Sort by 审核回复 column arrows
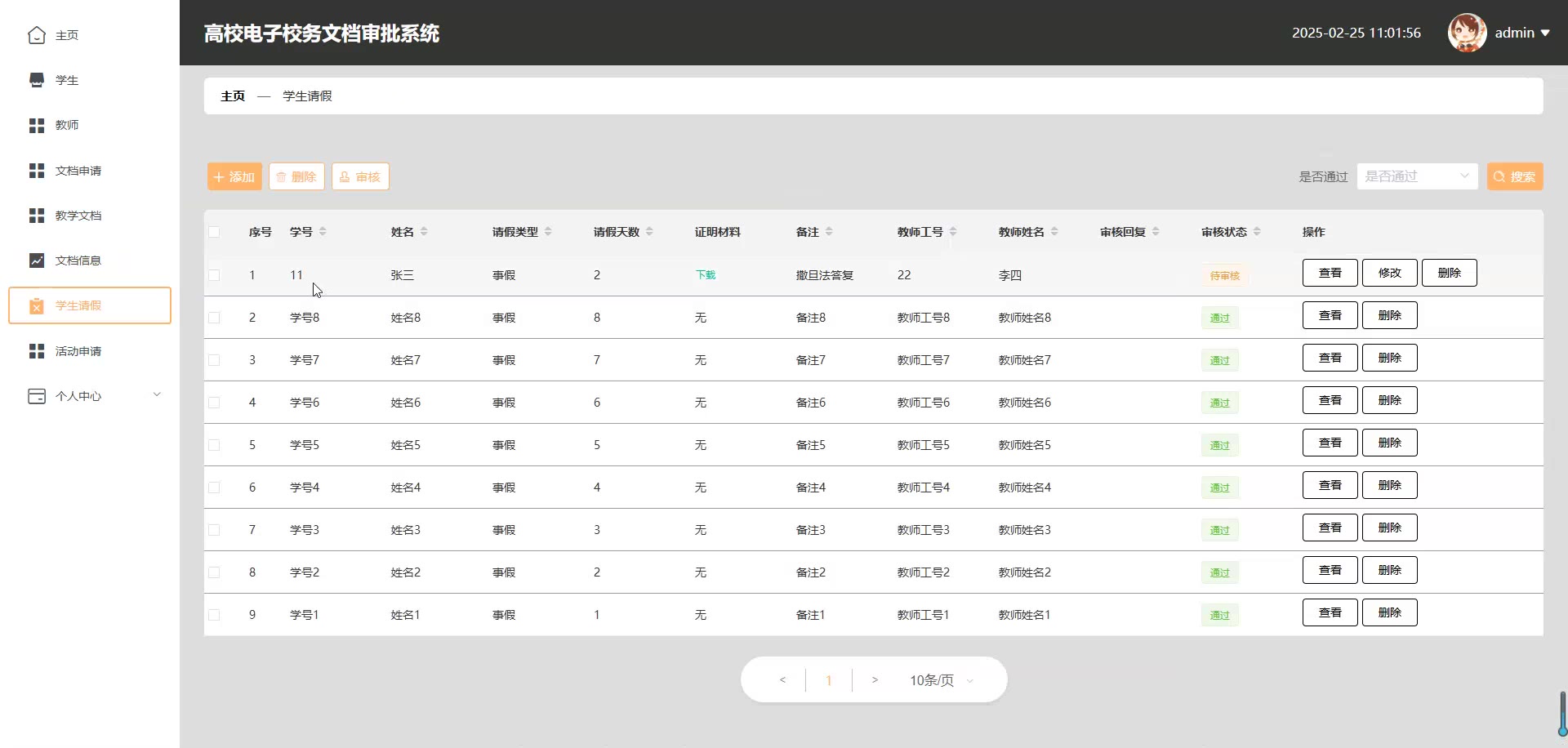1568x748 pixels. (x=1156, y=232)
